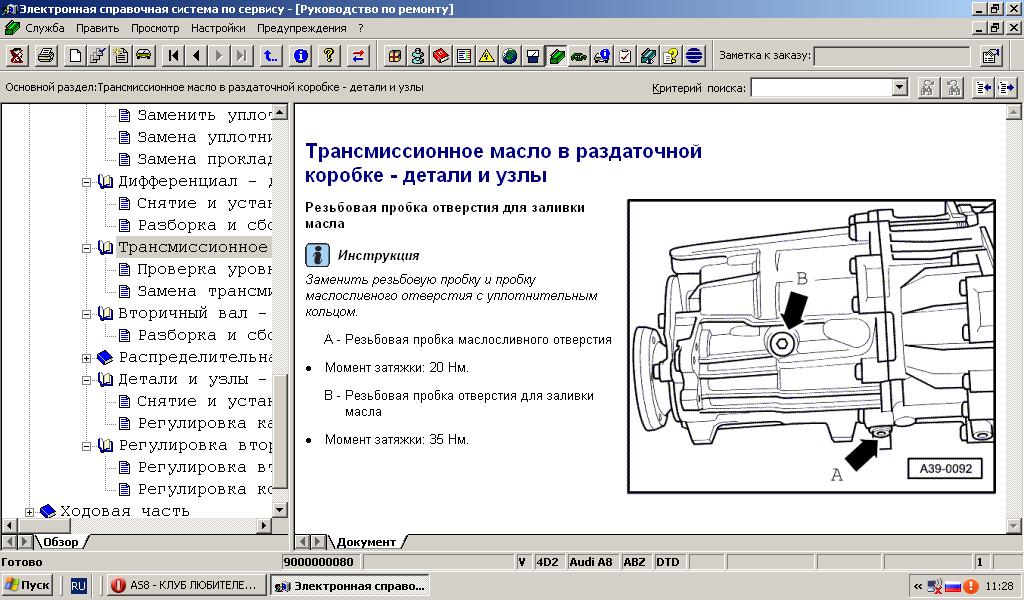Jump to first page with skip-back arrow
Viewport: 1024px width, 600px height.
pos(173,56)
